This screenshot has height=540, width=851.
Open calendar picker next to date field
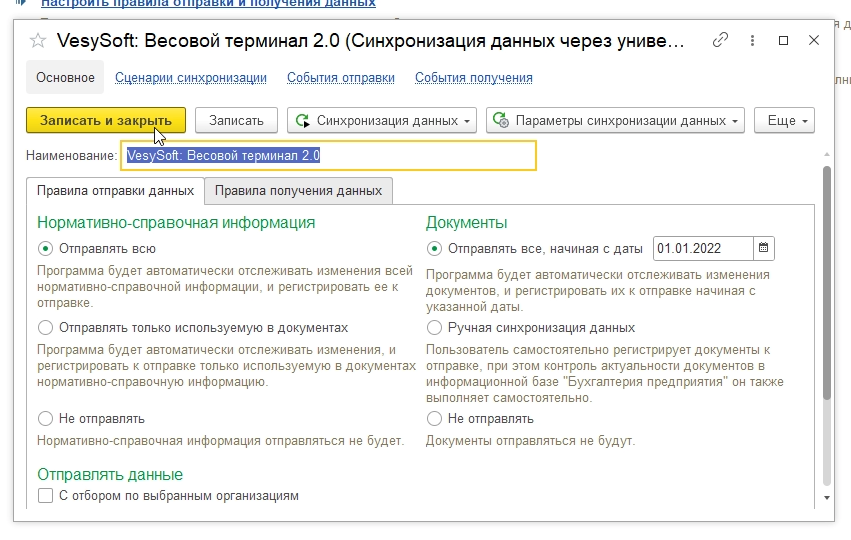pyautogui.click(x=763, y=248)
